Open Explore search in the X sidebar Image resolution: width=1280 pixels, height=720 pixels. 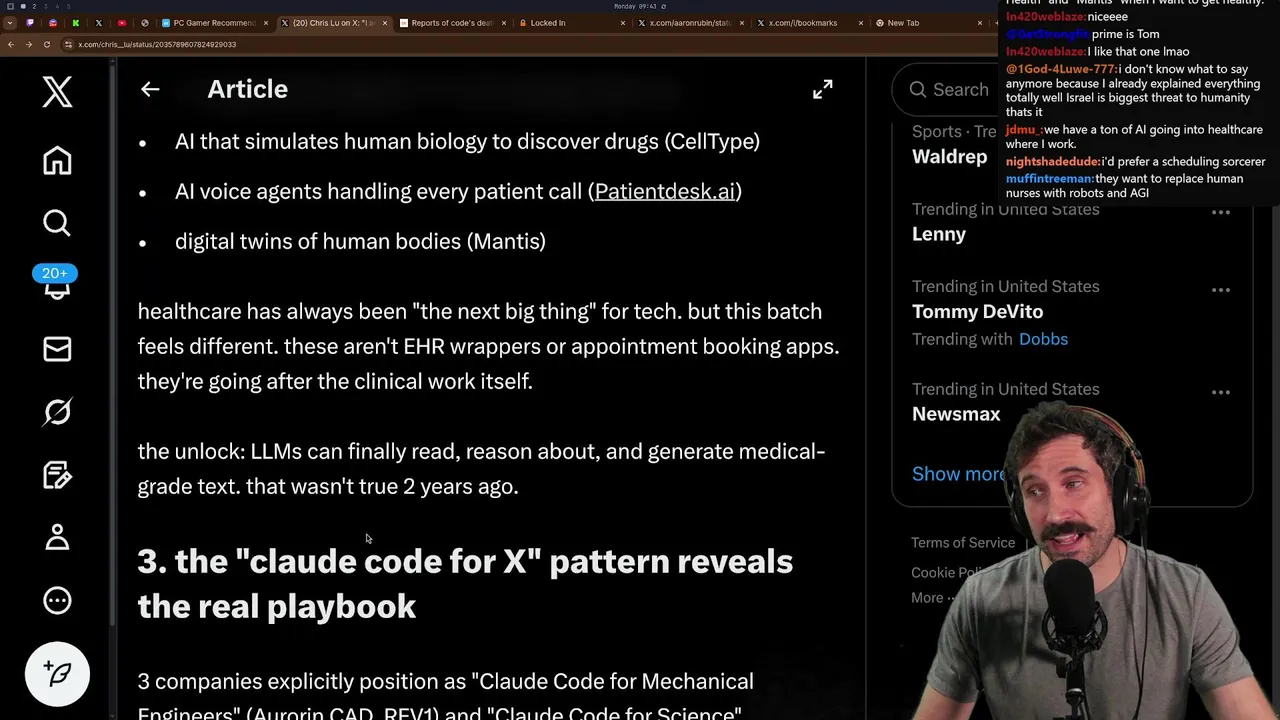pos(57,222)
